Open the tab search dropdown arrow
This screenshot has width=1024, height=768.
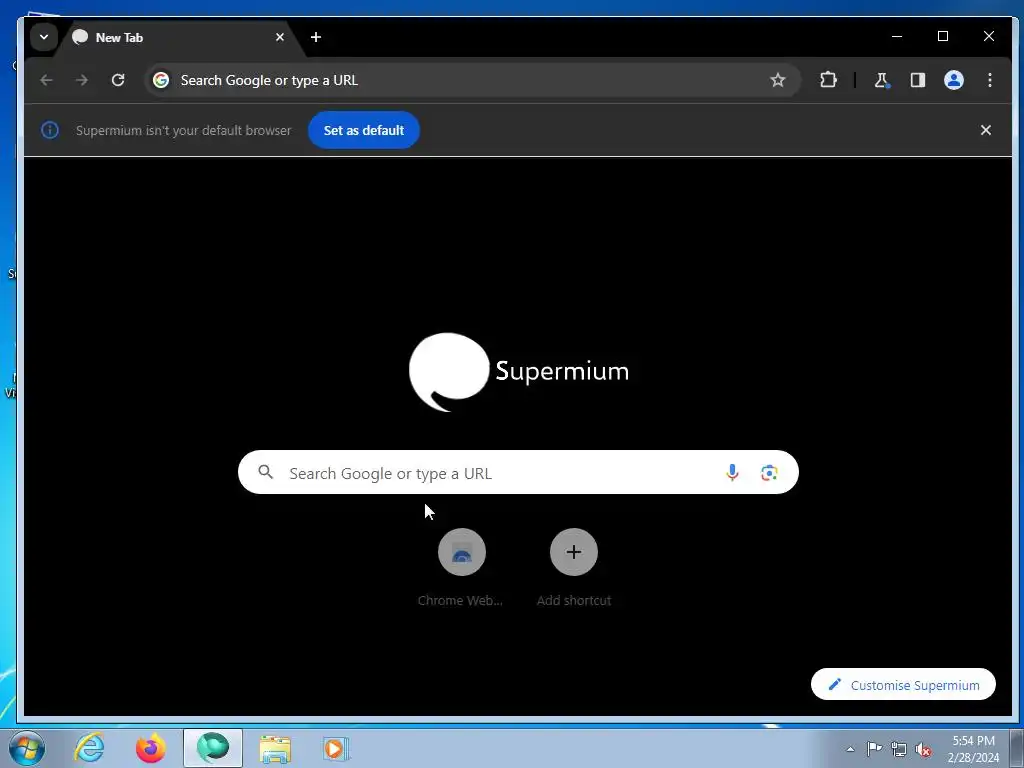44,37
